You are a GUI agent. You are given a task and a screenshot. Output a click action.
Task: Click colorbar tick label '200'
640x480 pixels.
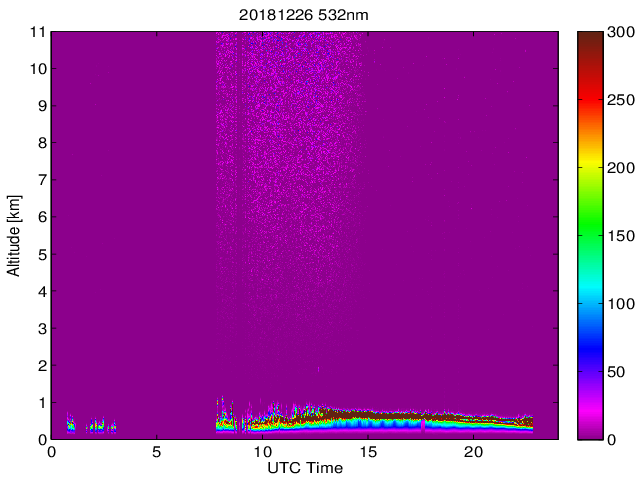tap(621, 168)
